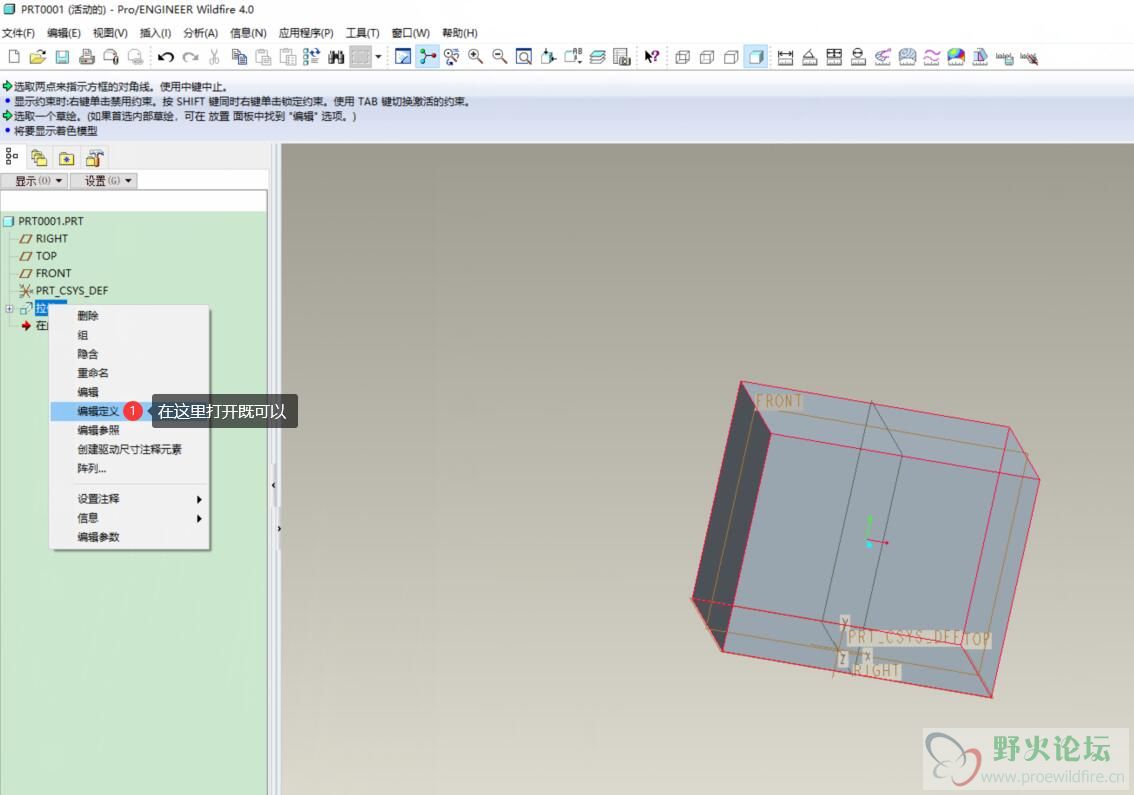Open the 设置 dropdown in model tree
1134x795 pixels.
point(103,180)
